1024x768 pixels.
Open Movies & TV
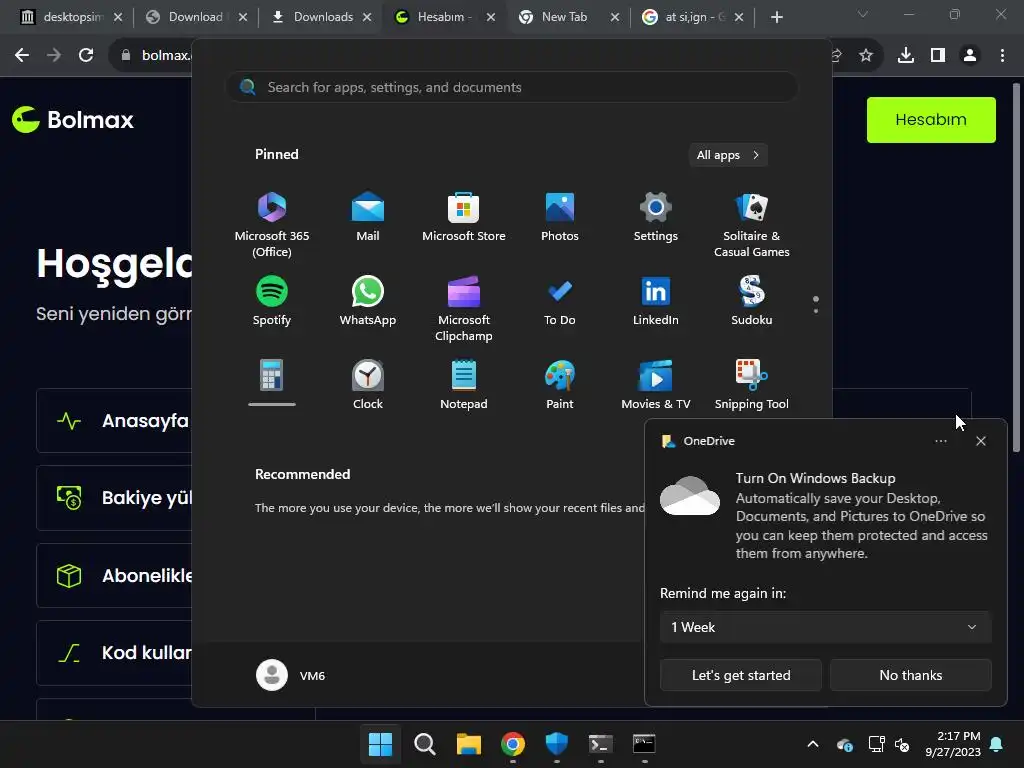pyautogui.click(x=656, y=384)
